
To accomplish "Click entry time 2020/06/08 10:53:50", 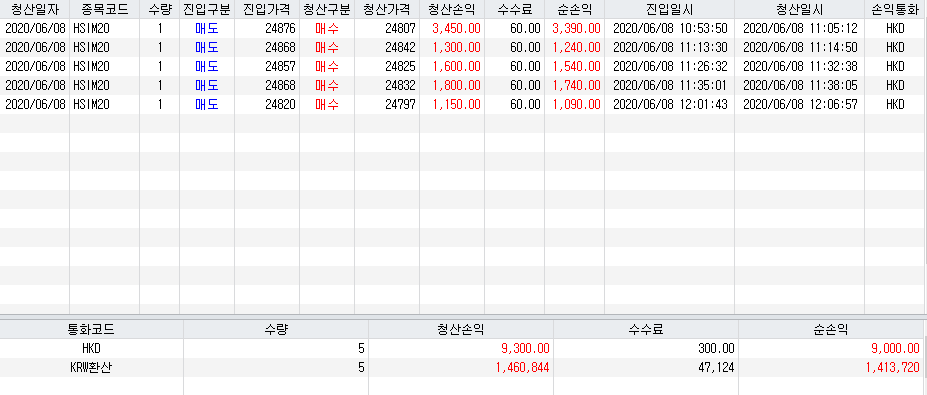I will tap(670, 28).
